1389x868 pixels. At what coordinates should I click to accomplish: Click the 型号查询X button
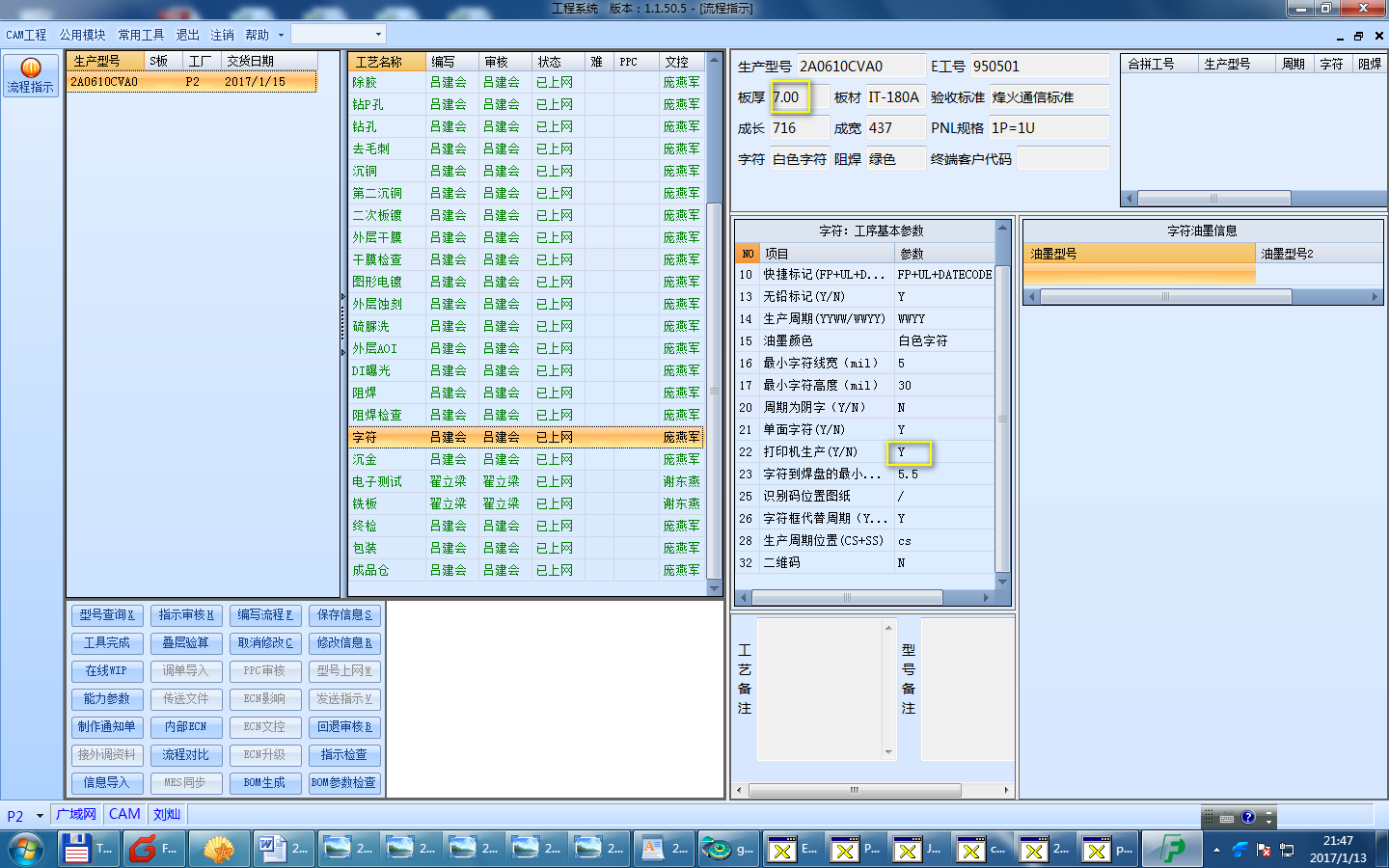(x=107, y=614)
